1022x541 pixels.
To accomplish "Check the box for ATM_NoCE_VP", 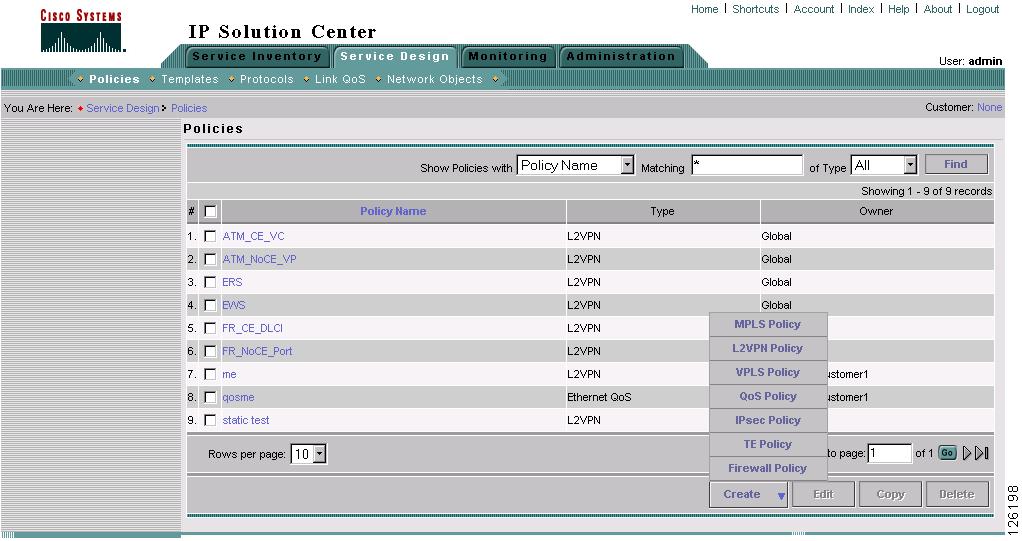I will pyautogui.click(x=210, y=259).
